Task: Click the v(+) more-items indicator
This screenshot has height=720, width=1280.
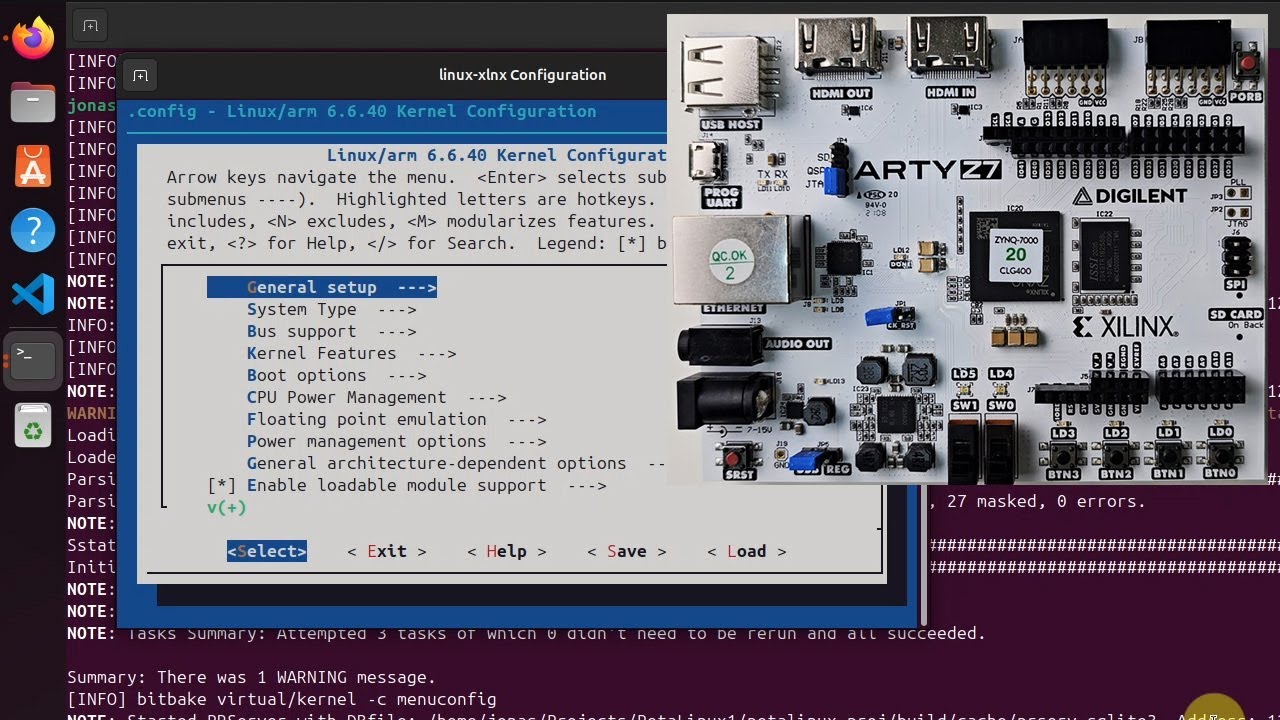Action: tap(227, 507)
